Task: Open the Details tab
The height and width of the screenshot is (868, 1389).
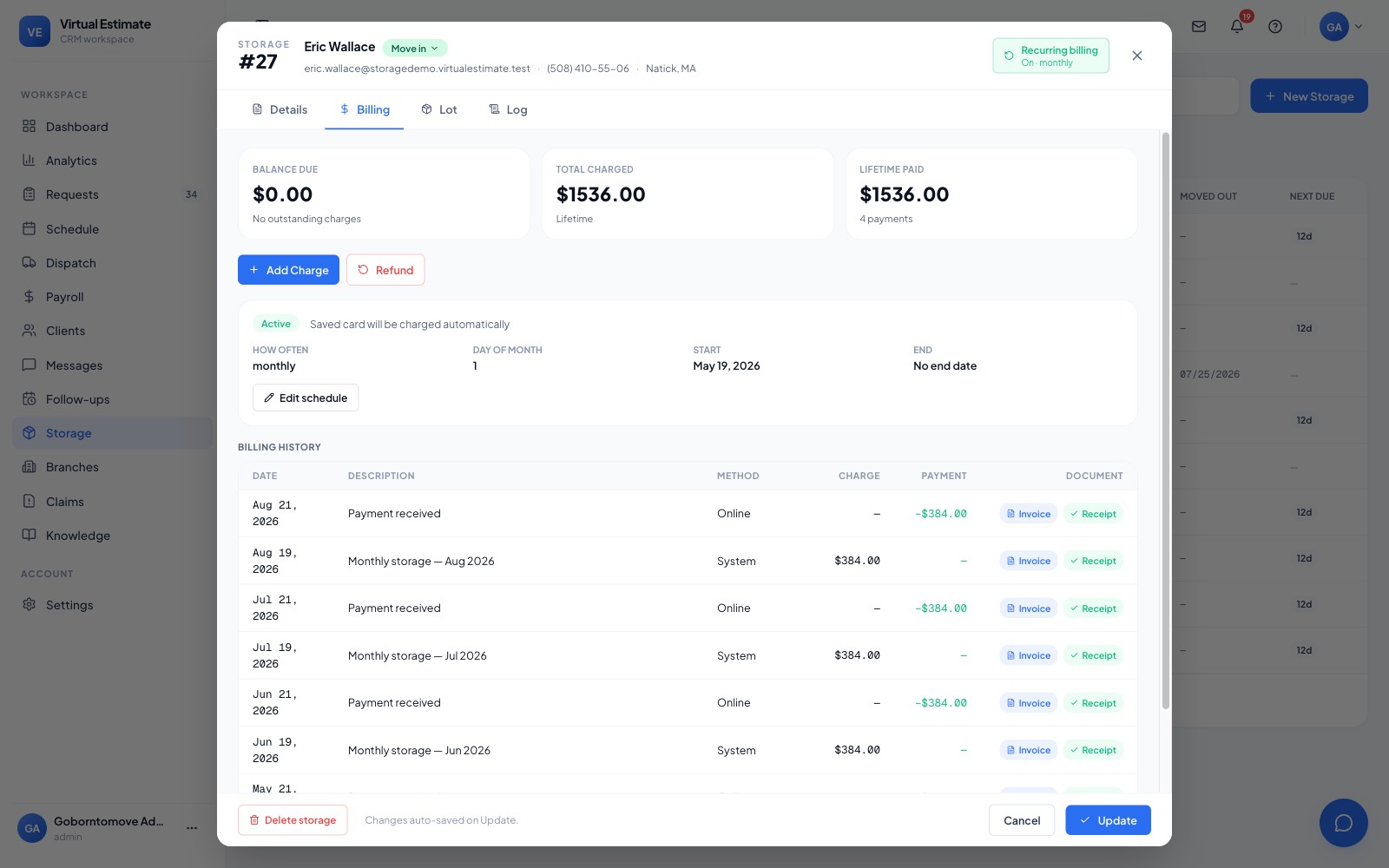Action: coord(280,109)
